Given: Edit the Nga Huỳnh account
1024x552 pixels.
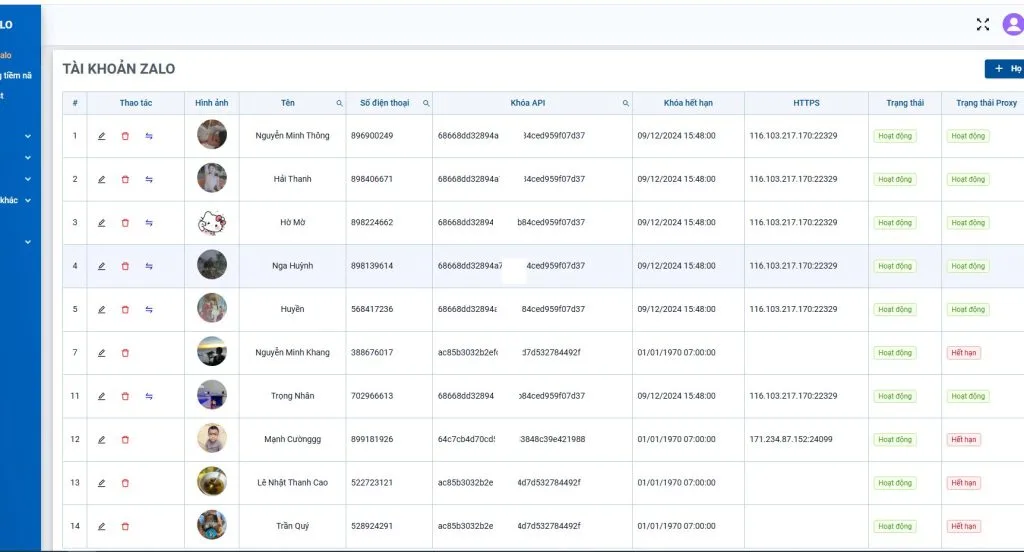Looking at the screenshot, I should tap(101, 266).
